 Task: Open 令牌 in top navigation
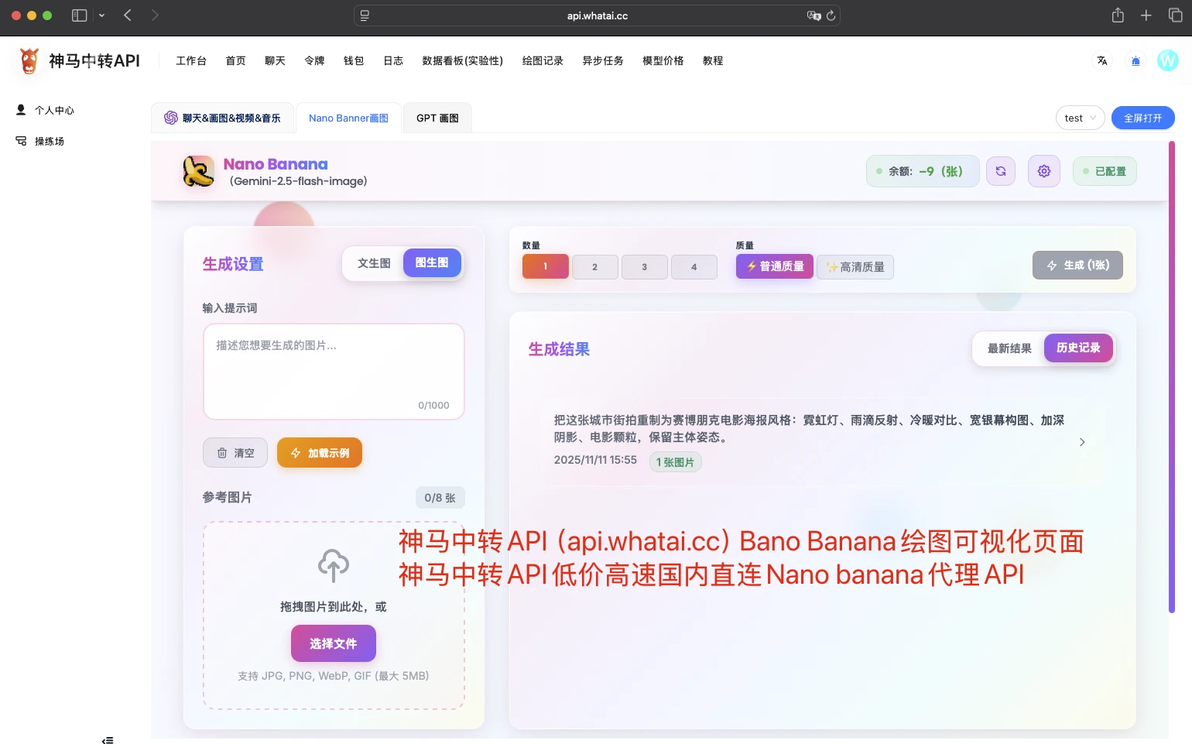click(315, 61)
